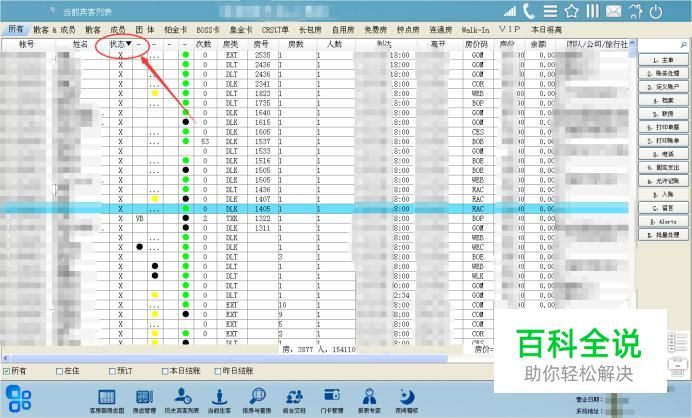Viewport: 692px width, 418px height.
Task: Select the row with room 2535
Action: point(314,55)
